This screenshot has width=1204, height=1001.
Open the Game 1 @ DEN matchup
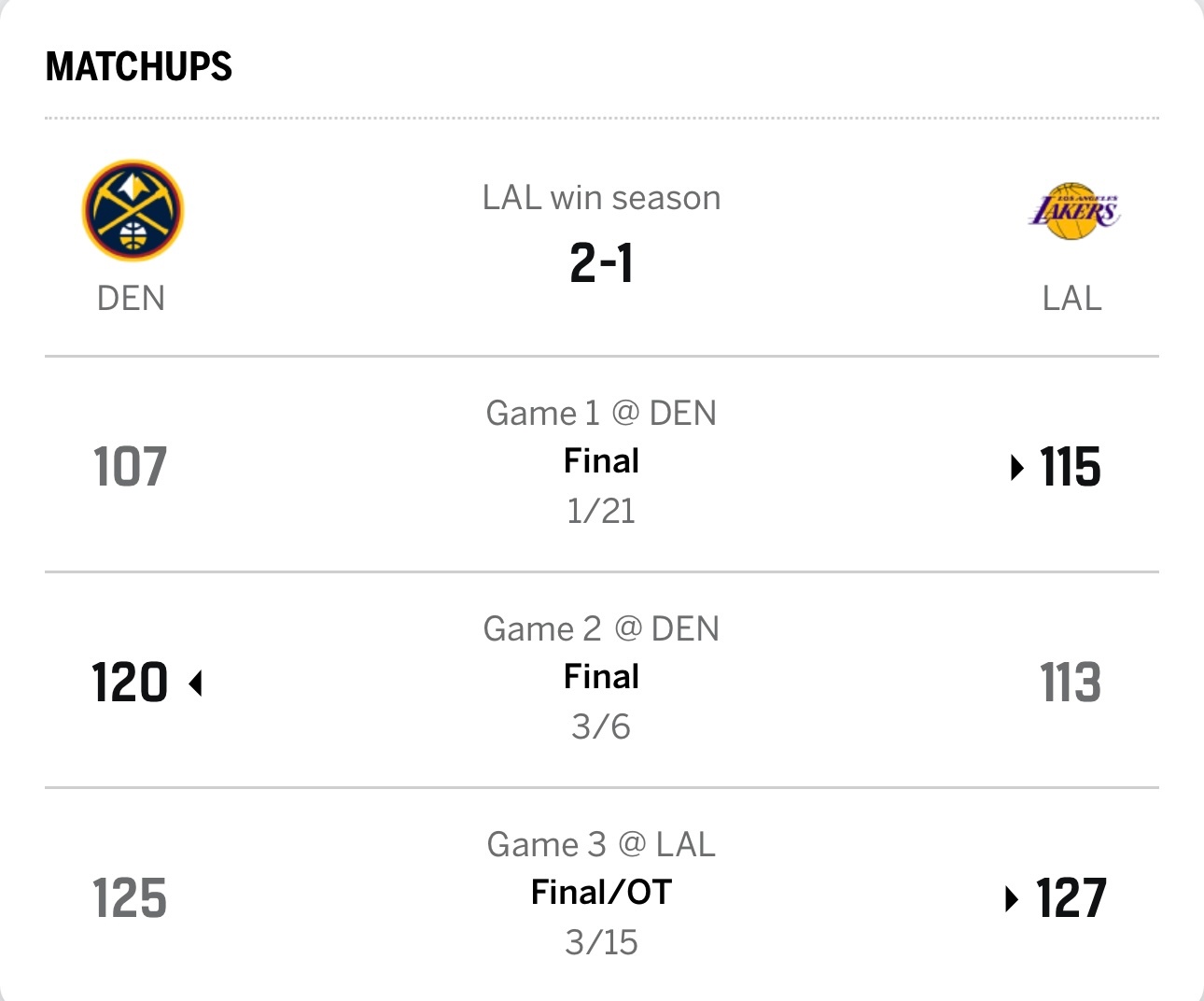pyautogui.click(x=601, y=413)
